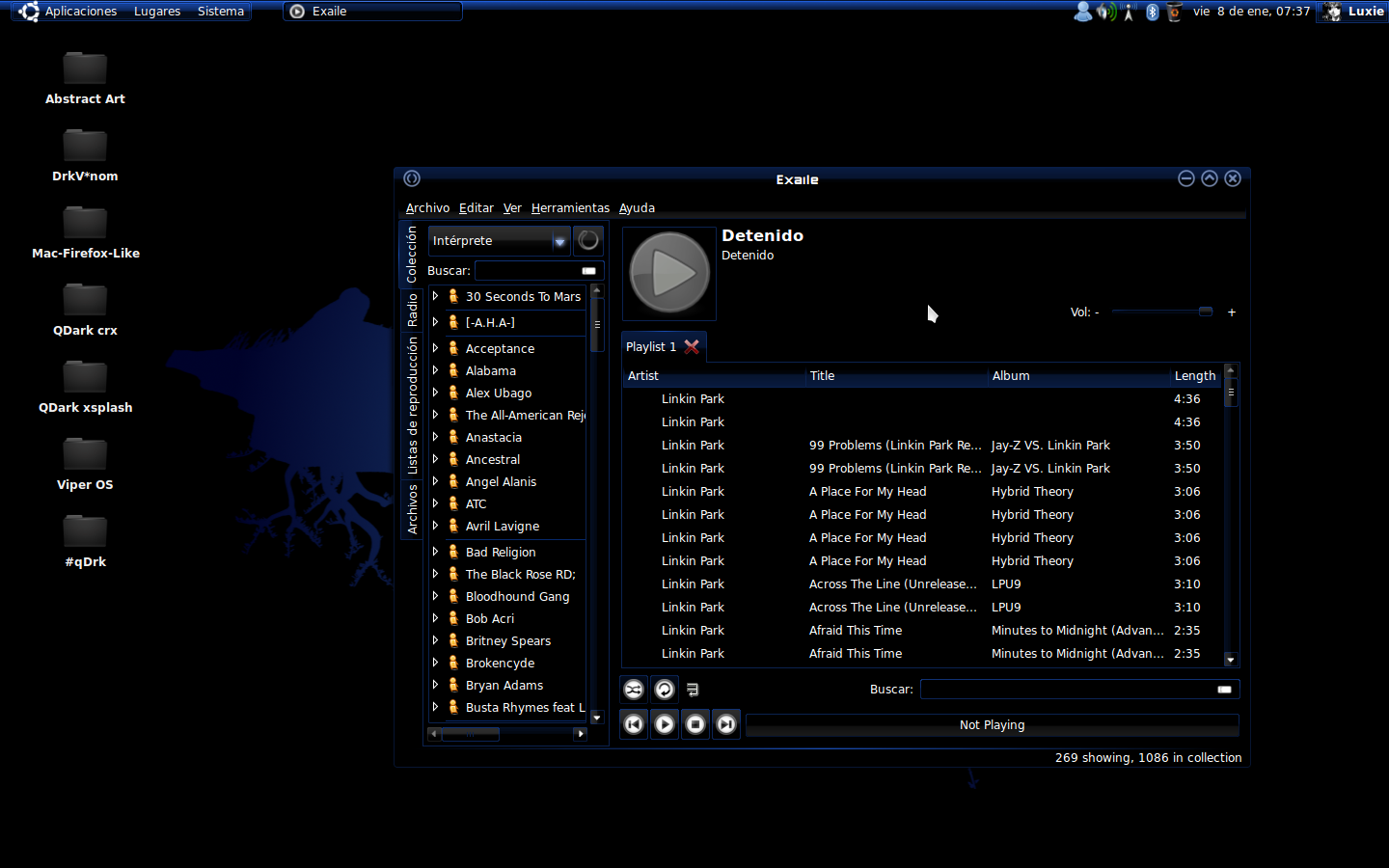Screen dimensions: 1389x868
Task: Open the Aplicaciones panel menu
Action: [81, 12]
